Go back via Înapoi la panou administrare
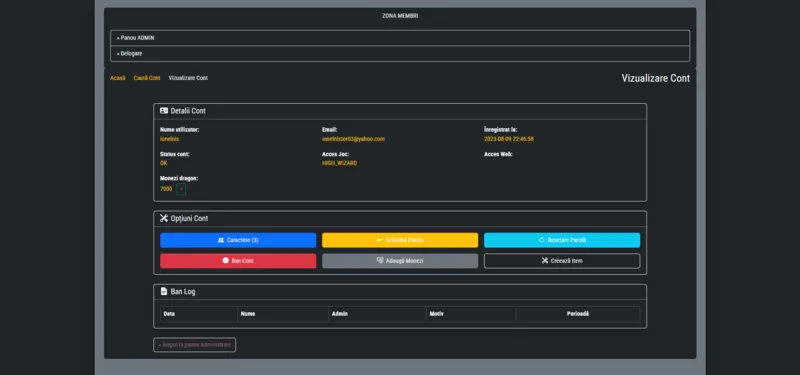 194,345
